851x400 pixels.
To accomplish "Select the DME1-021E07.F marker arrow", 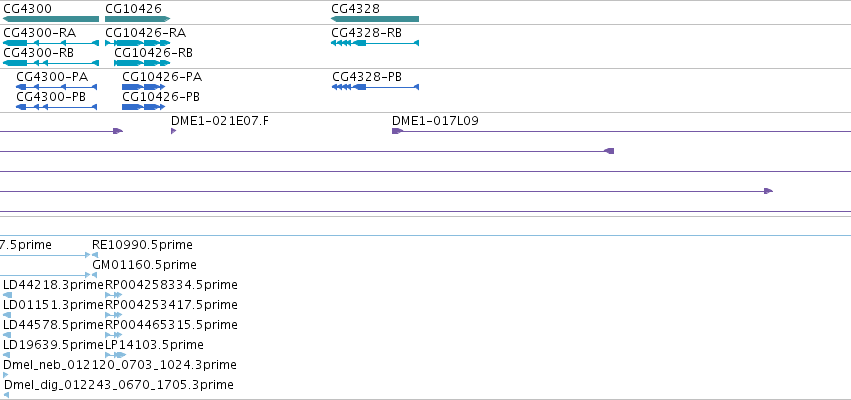I will (x=174, y=131).
